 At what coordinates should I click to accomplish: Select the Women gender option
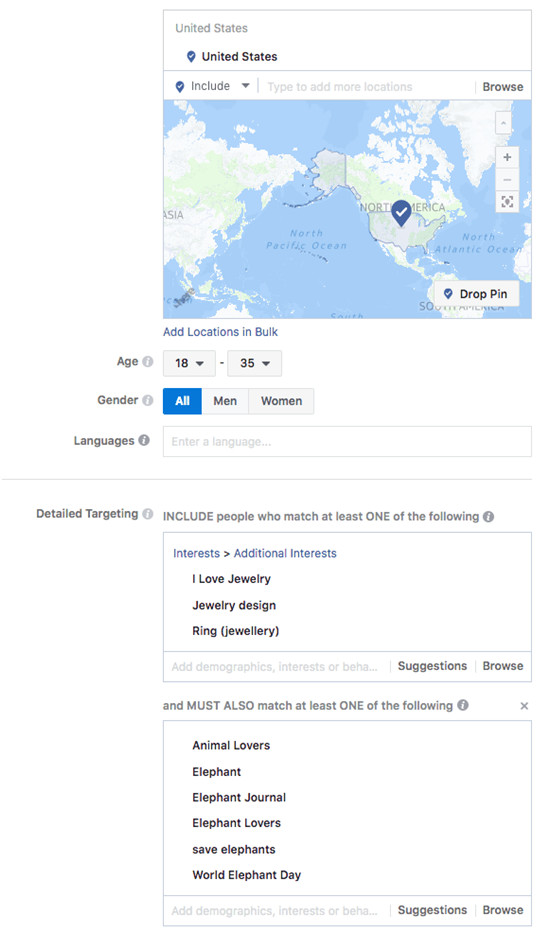281,401
